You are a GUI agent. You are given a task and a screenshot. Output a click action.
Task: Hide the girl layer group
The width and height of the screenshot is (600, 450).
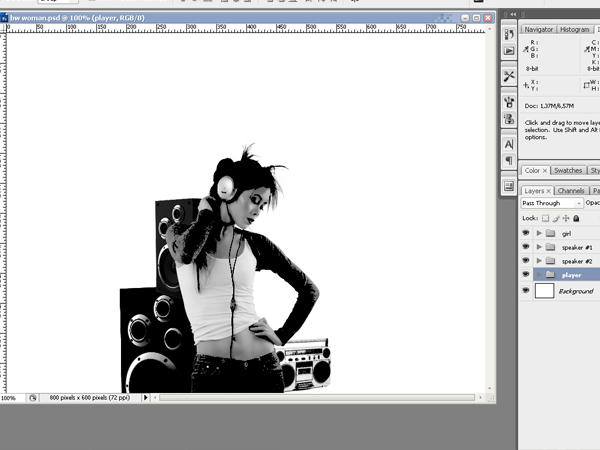coord(526,233)
